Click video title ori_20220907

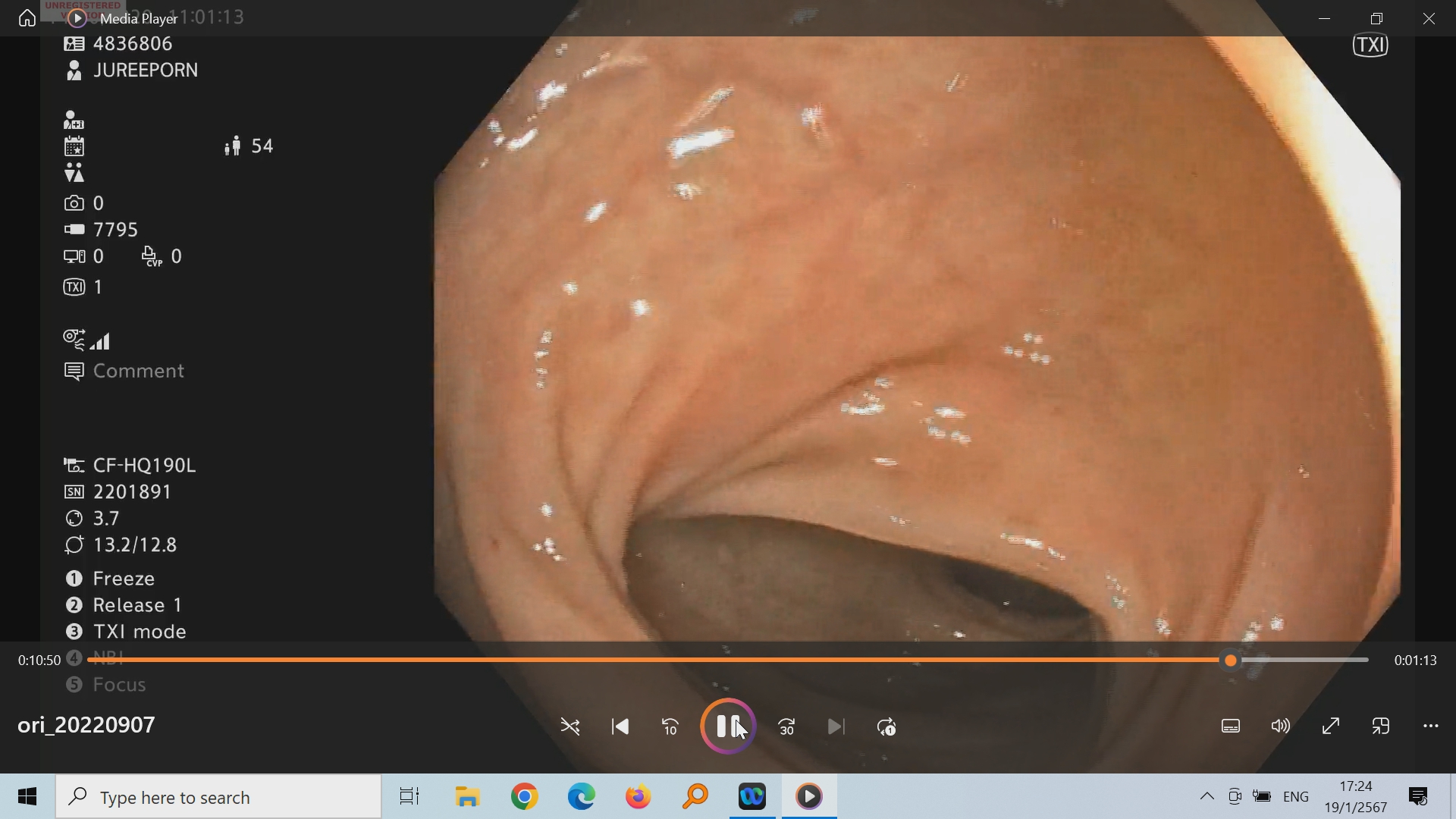(x=86, y=725)
